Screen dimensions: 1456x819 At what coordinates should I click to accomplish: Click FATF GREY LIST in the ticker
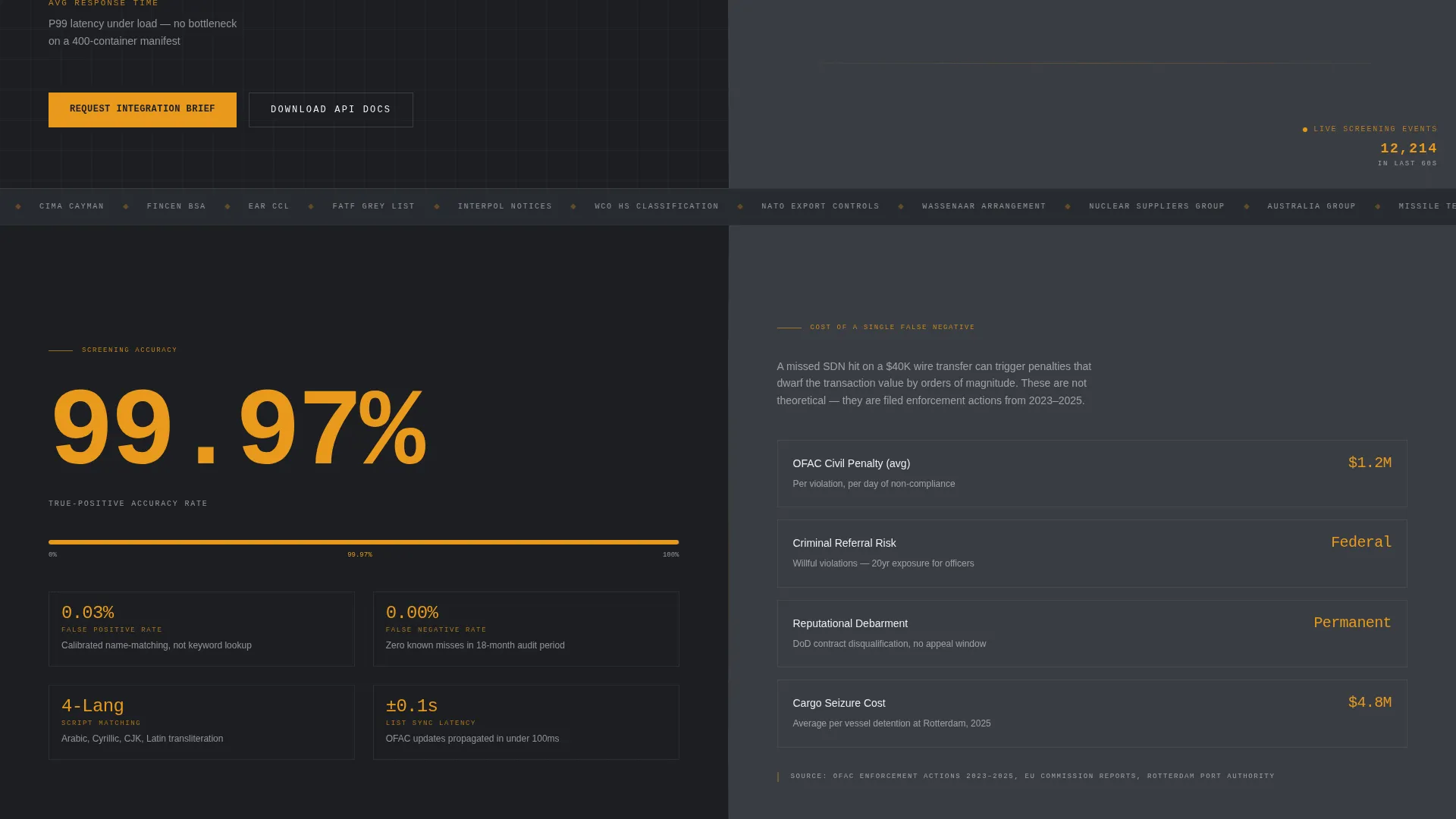click(374, 206)
